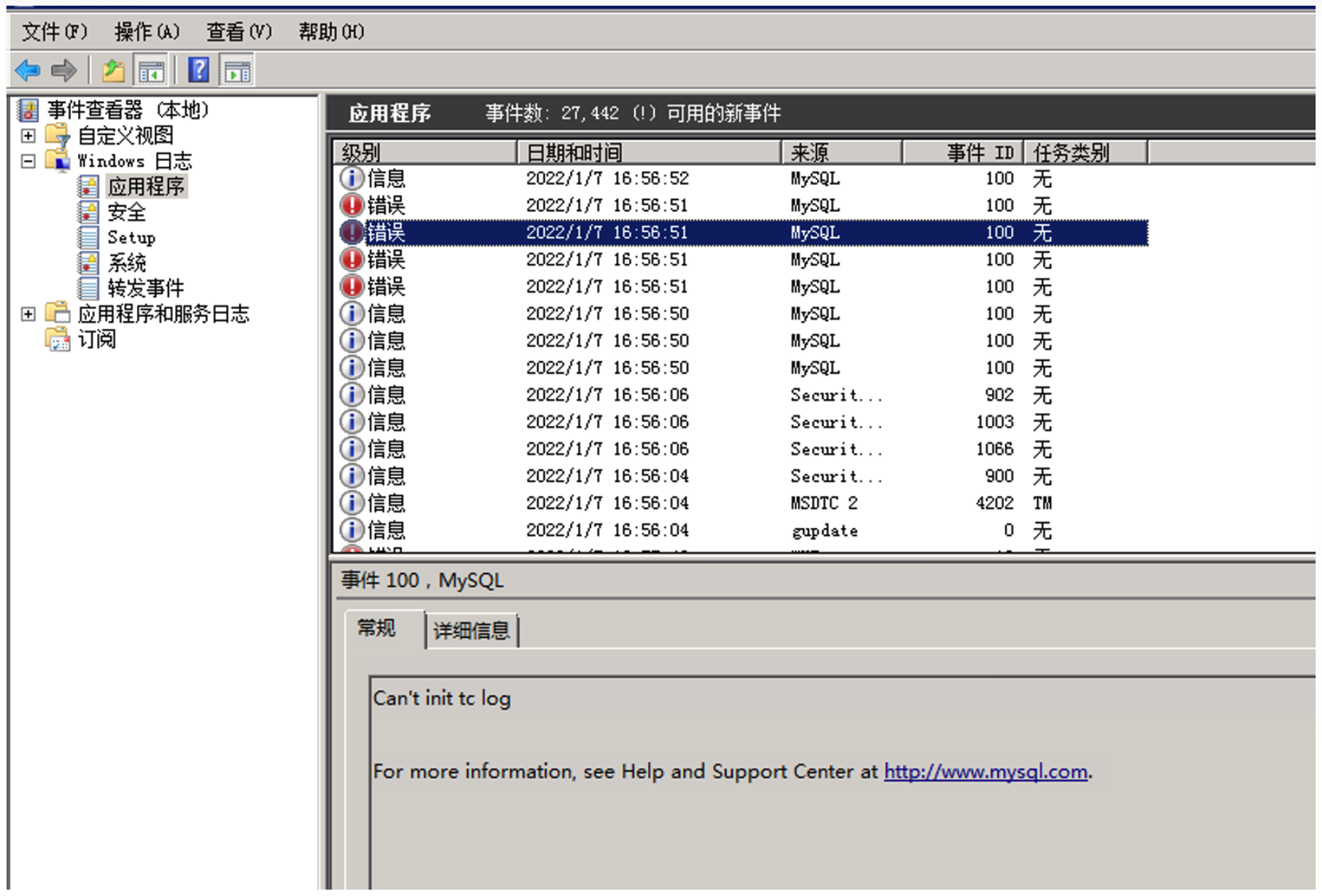Open the 操作(A) menu
1322x896 pixels.
pos(147,31)
